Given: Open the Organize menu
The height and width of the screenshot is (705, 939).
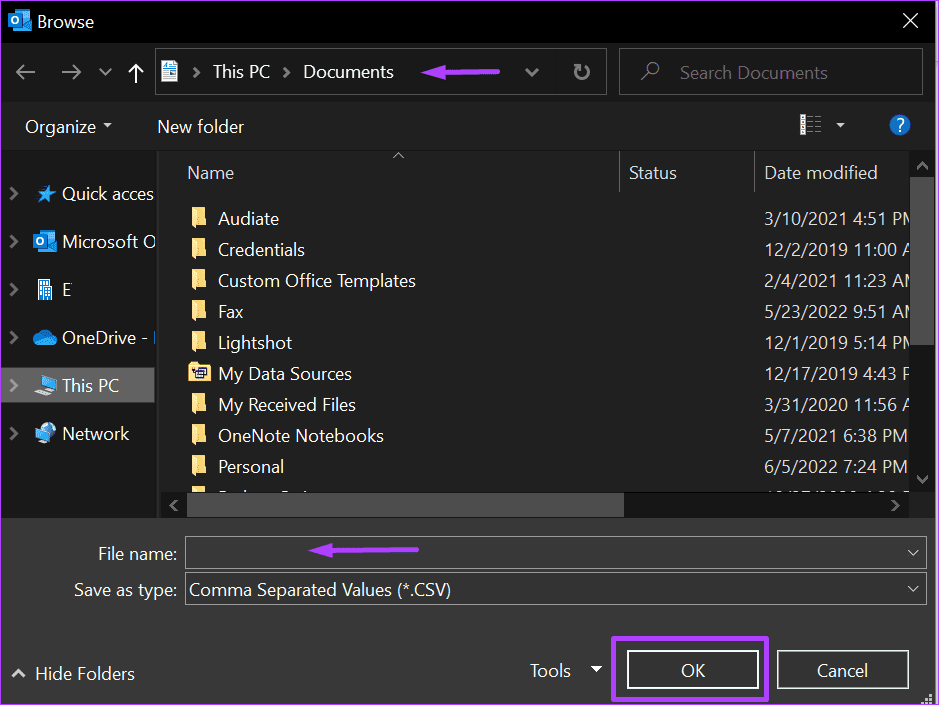Looking at the screenshot, I should tap(68, 127).
